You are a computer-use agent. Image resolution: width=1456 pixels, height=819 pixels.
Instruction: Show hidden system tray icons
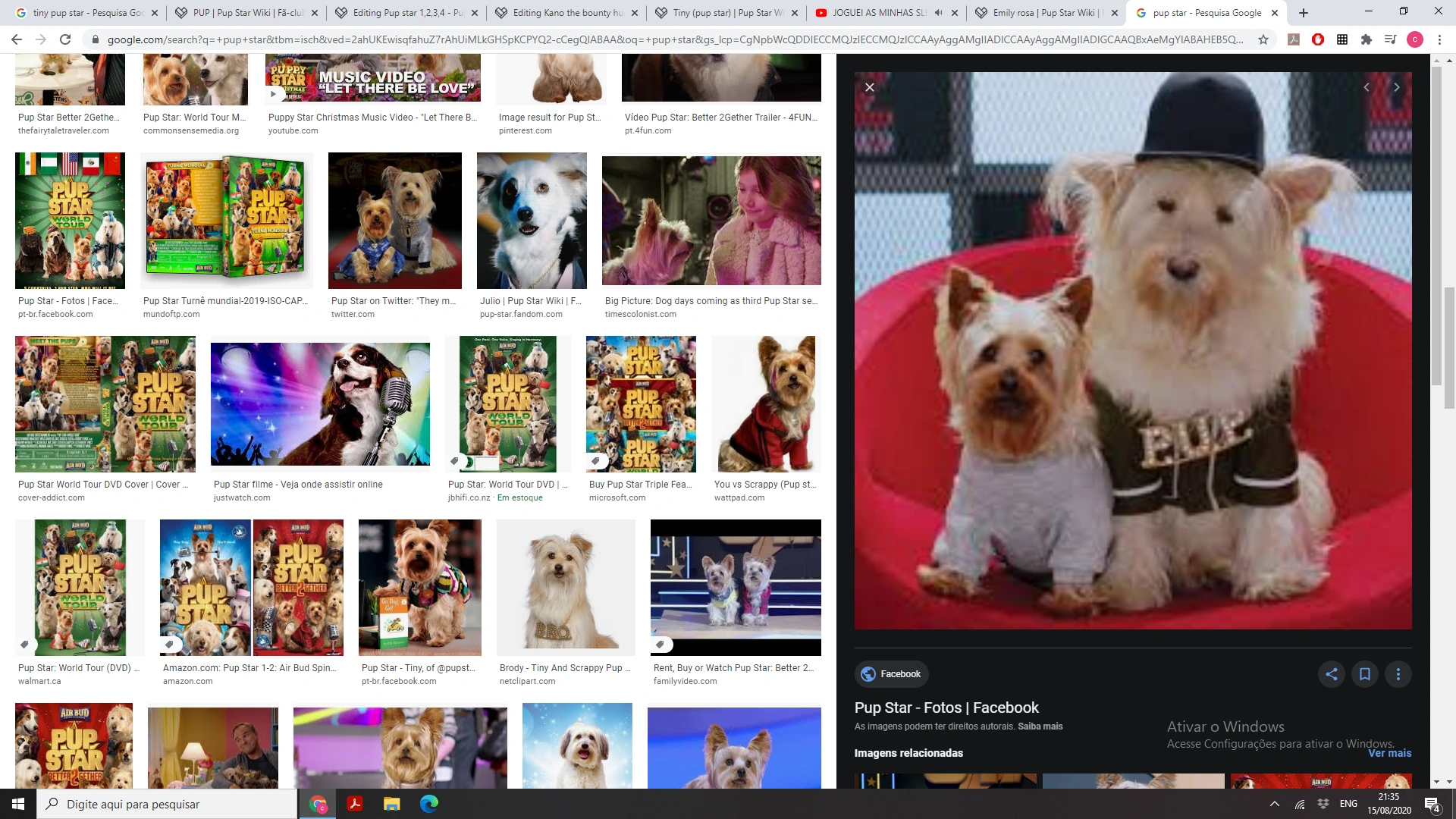pyautogui.click(x=1275, y=804)
